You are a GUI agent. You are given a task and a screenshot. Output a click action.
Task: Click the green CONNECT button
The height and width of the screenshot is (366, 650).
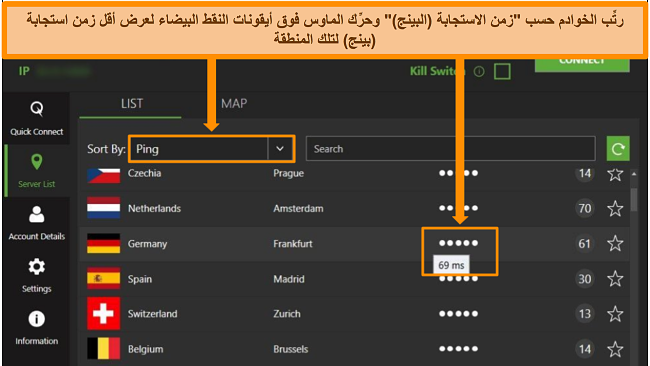coord(582,65)
